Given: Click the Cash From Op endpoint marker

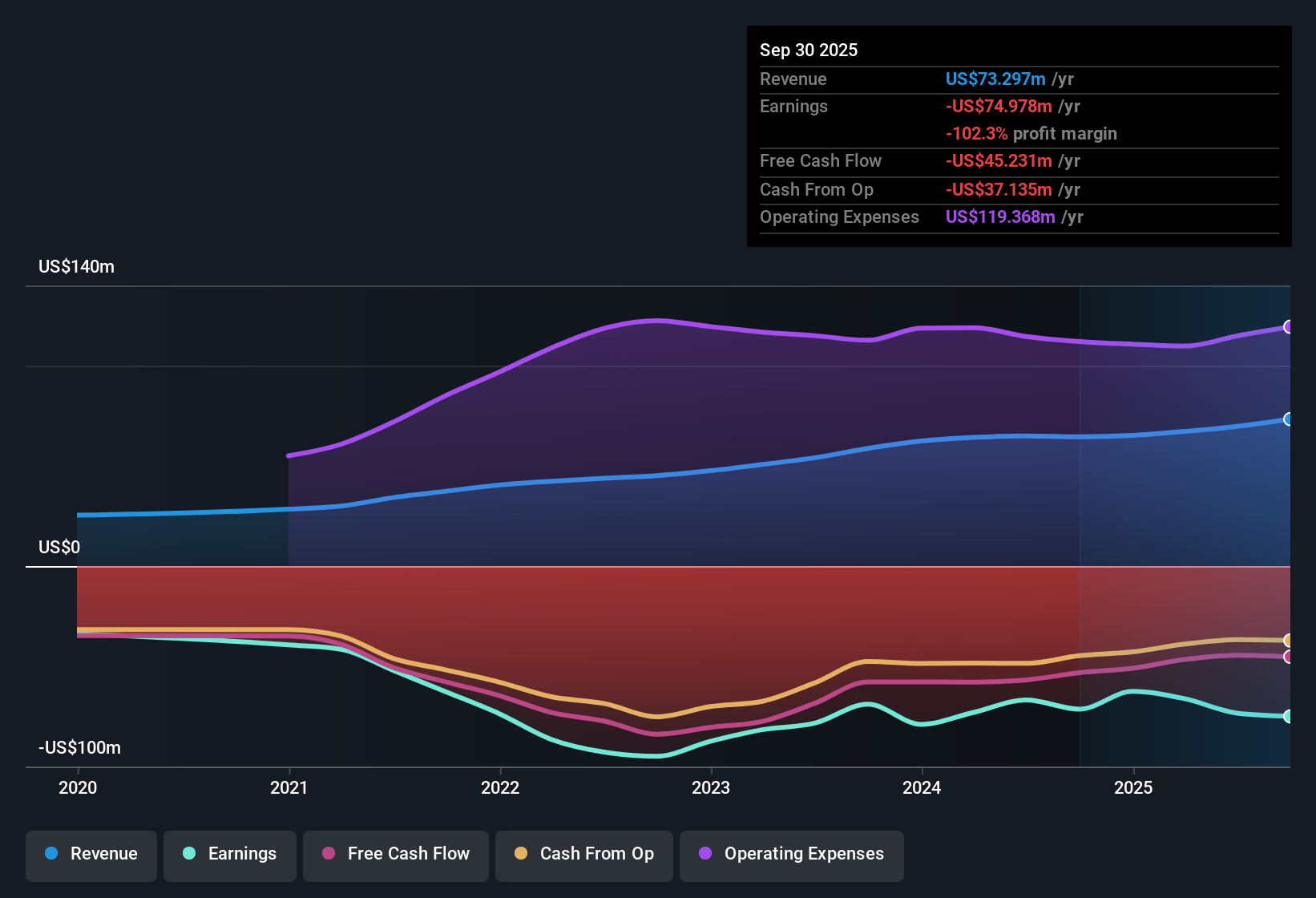Looking at the screenshot, I should click(1289, 640).
